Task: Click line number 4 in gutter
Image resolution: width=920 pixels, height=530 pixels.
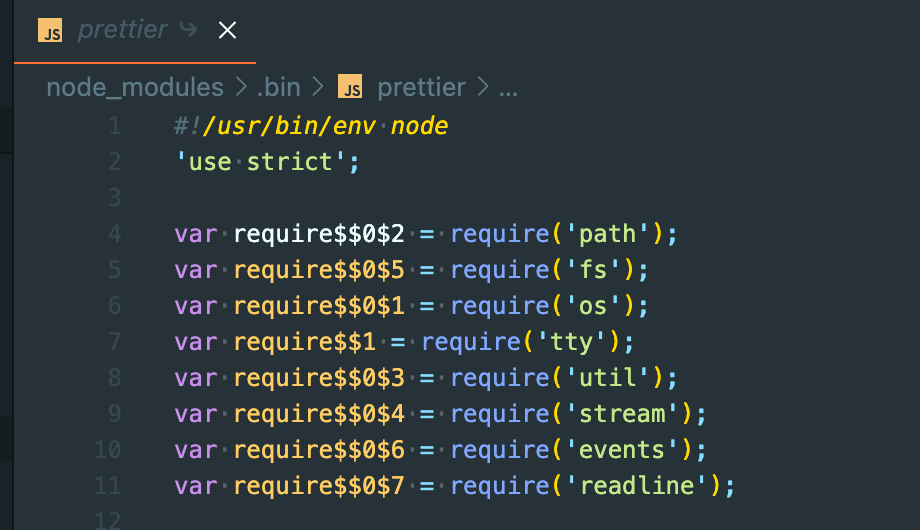Action: (115, 234)
